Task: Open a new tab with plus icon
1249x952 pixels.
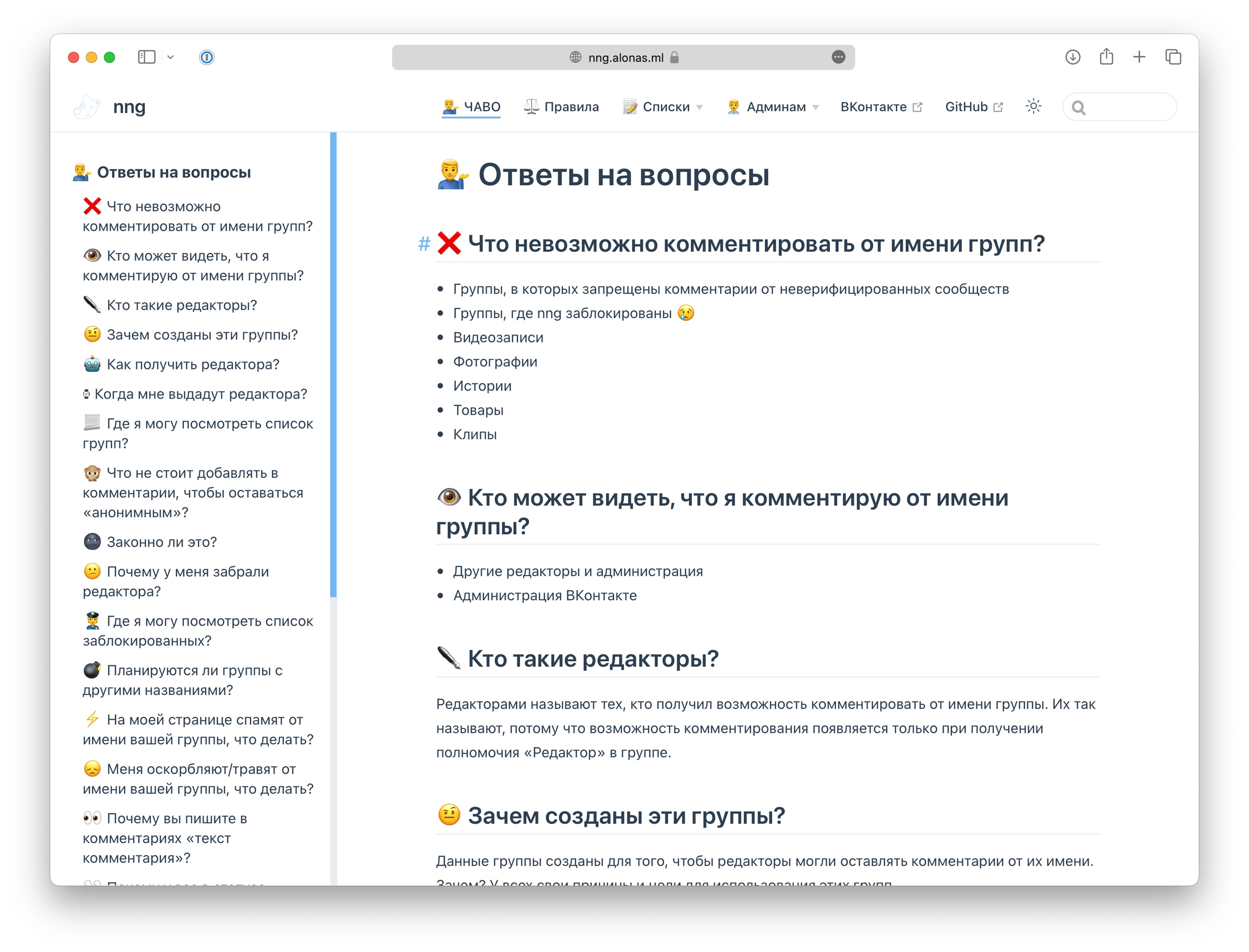Action: coord(1139,57)
